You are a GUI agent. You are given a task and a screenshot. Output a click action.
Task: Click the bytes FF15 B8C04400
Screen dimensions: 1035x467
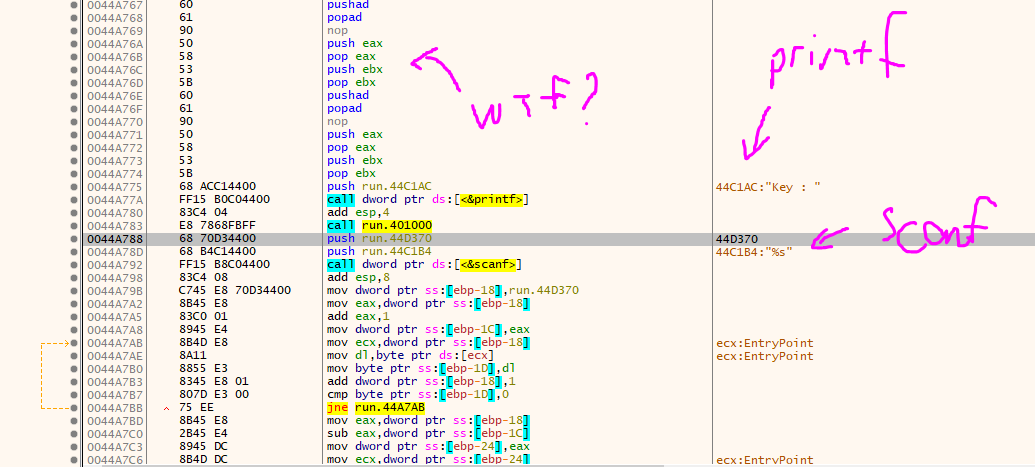pyautogui.click(x=224, y=264)
